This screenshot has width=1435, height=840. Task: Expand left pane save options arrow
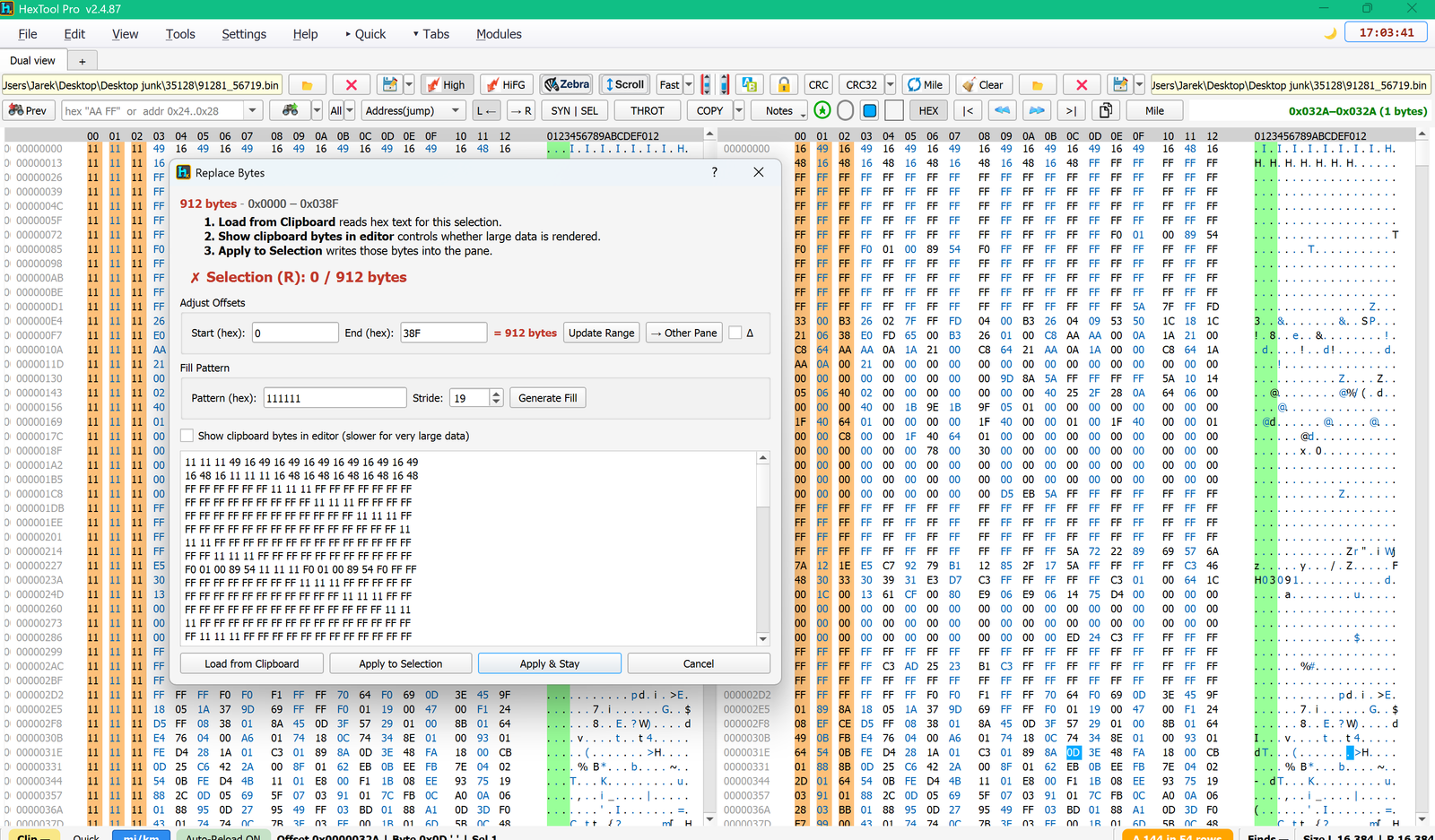tap(409, 85)
